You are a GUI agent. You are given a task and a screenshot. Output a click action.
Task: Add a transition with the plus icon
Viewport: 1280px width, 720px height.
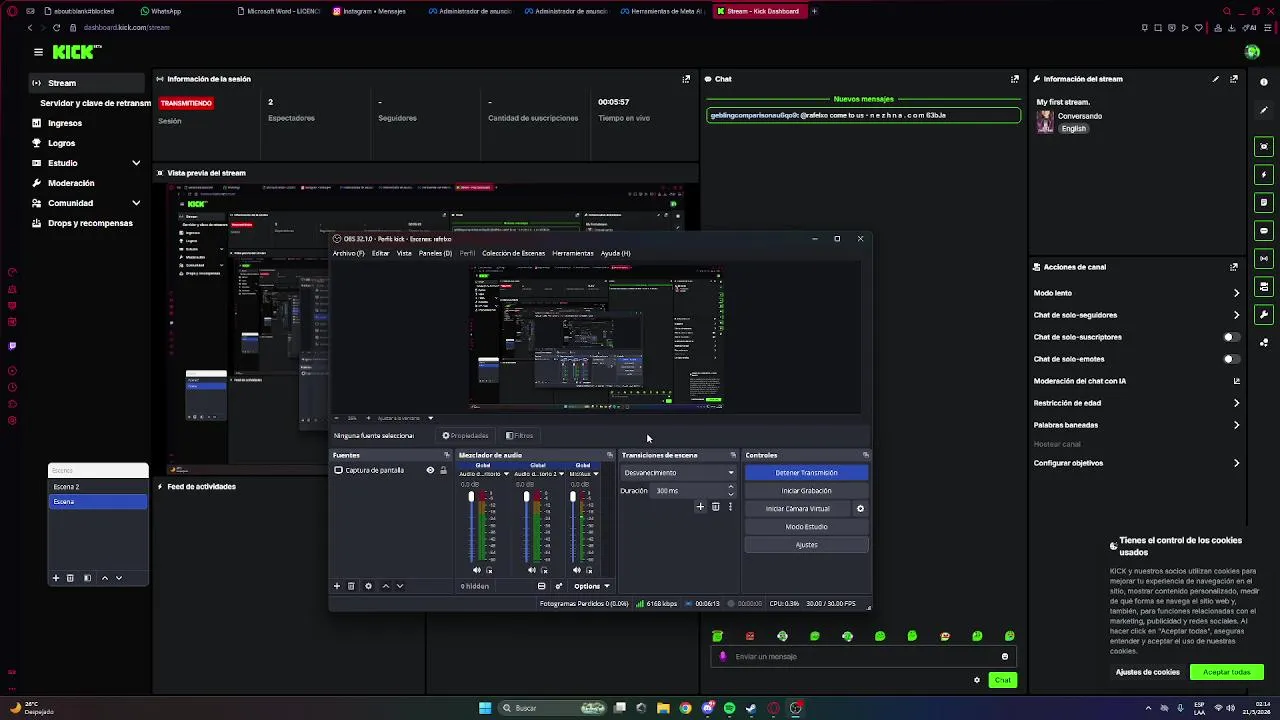tap(700, 507)
